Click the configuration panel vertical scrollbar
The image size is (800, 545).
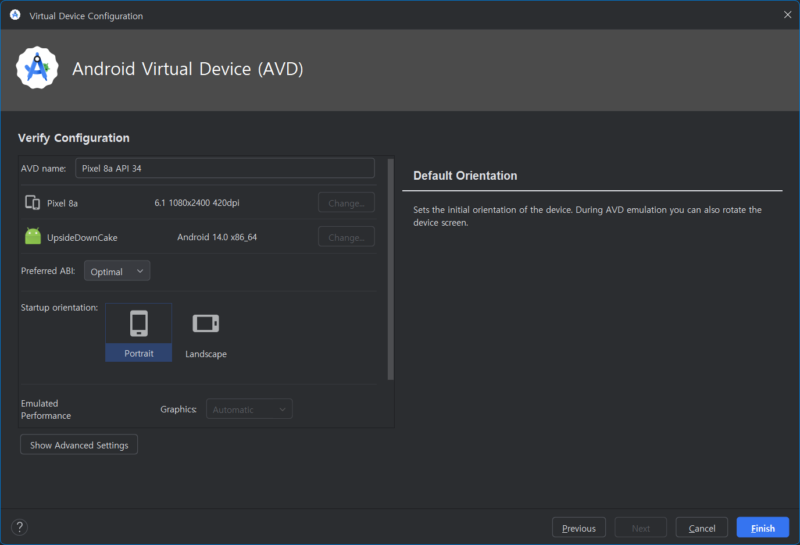point(391,269)
